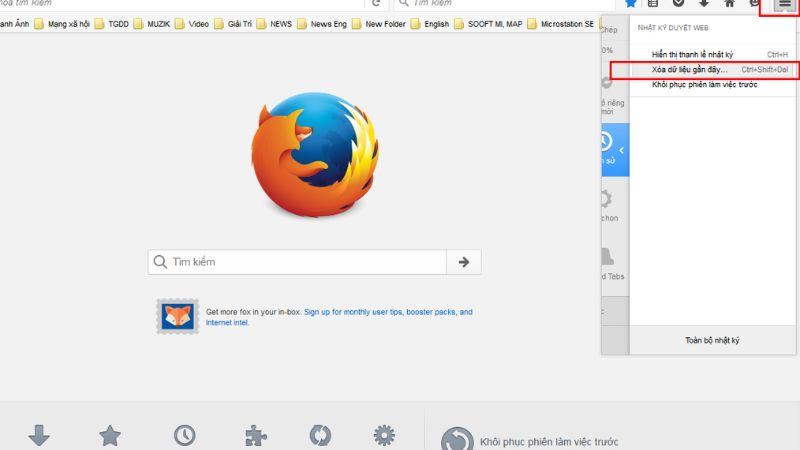Click "Toàn bộ nhật ký" at panel bottom

(712, 341)
